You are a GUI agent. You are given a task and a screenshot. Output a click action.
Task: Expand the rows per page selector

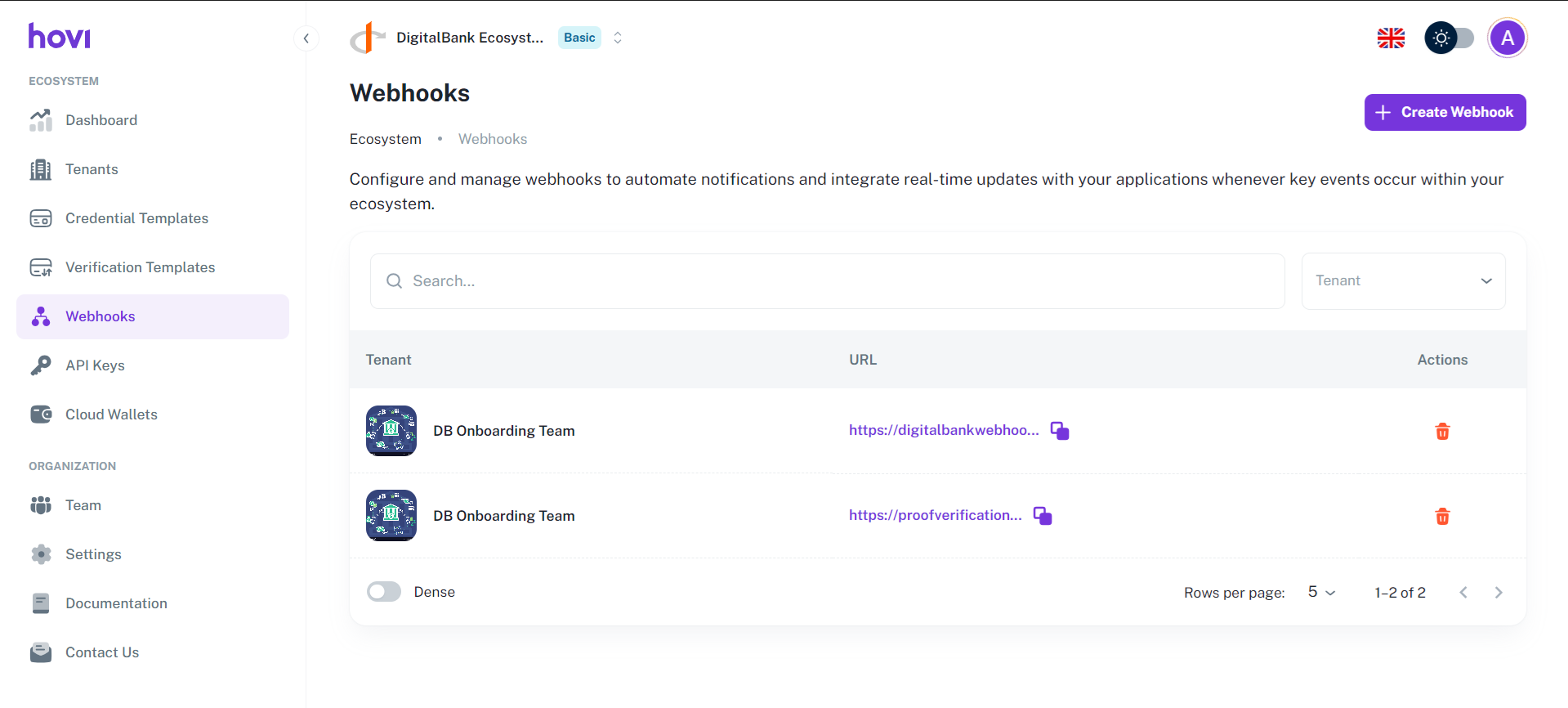1320,593
